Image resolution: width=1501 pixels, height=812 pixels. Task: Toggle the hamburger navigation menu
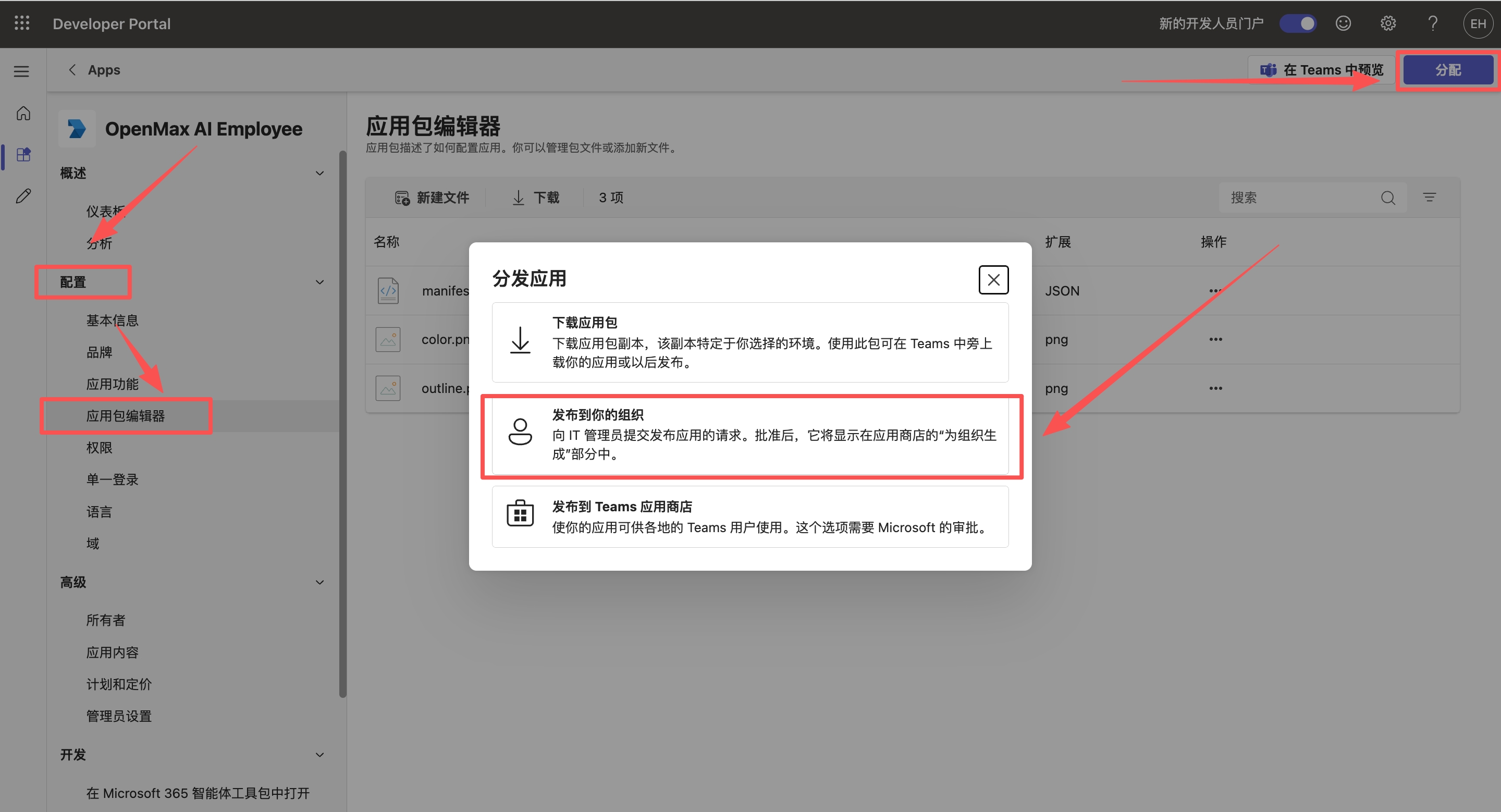coord(21,71)
